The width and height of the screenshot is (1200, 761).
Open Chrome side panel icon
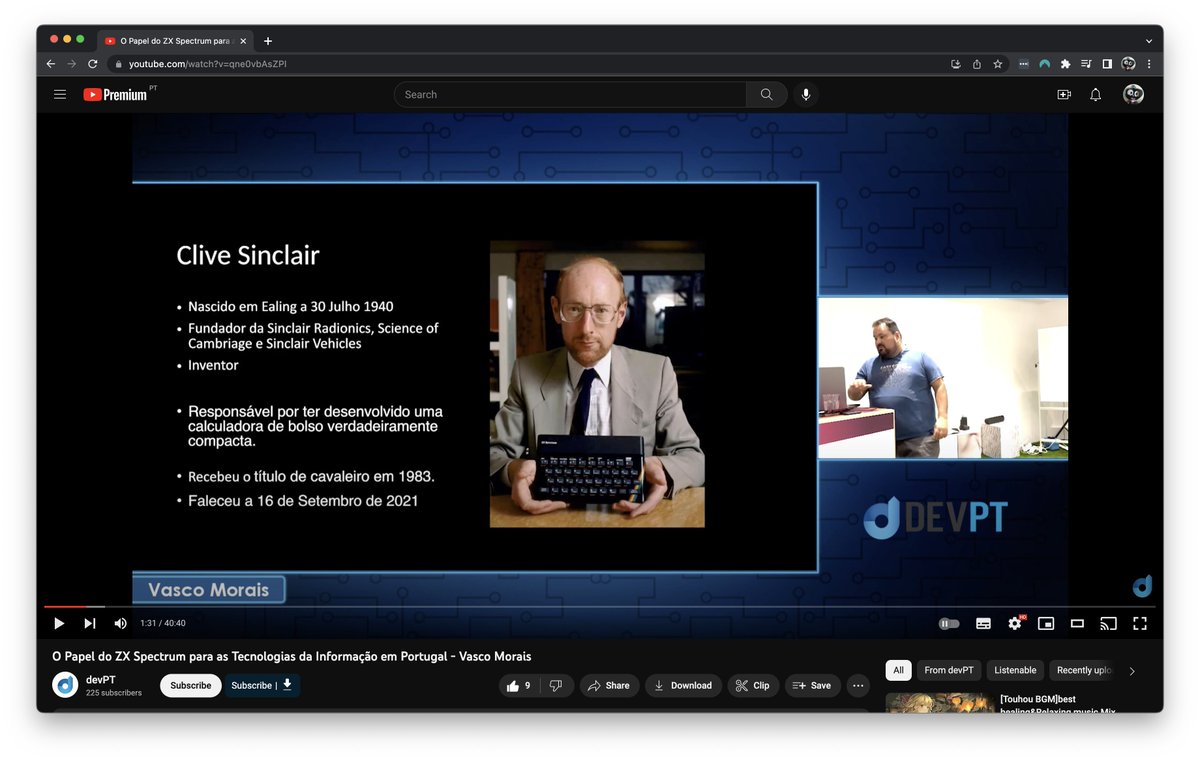click(x=1107, y=64)
